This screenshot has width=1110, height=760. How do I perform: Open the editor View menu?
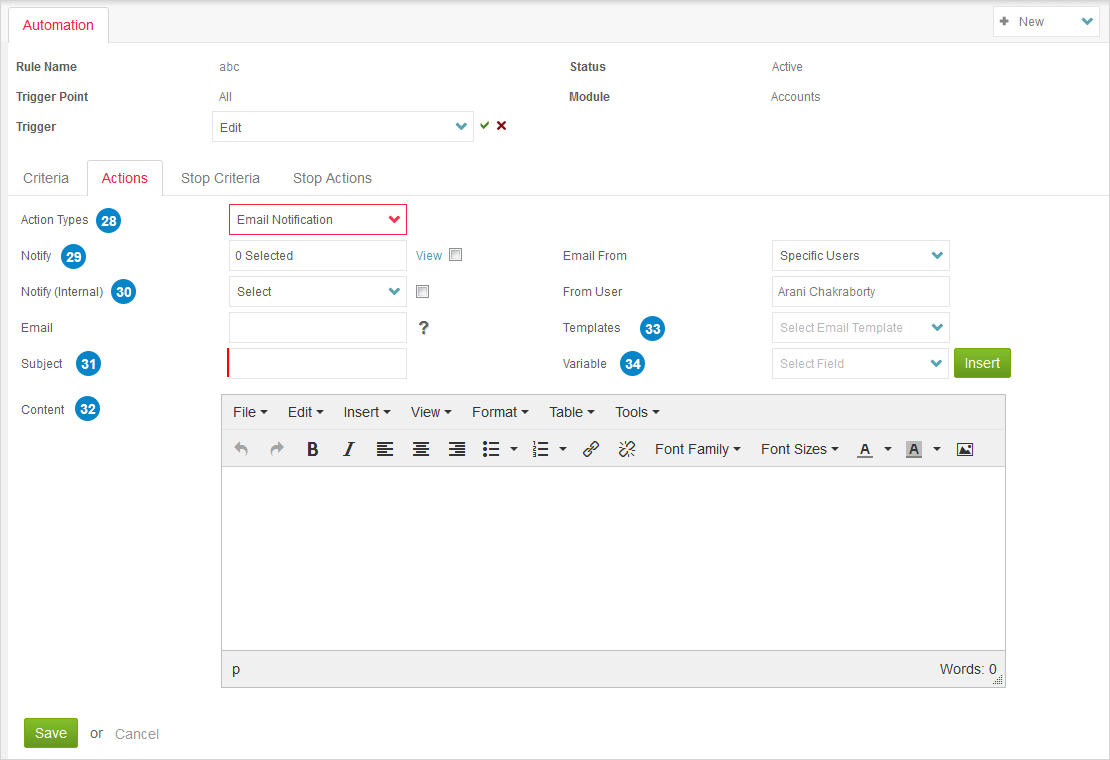(x=431, y=412)
